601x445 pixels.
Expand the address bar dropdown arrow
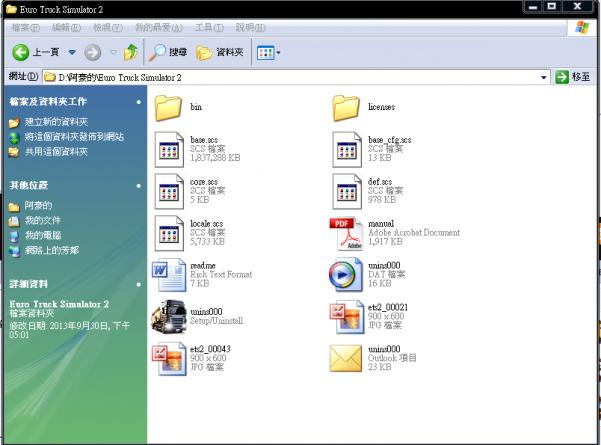[544, 77]
